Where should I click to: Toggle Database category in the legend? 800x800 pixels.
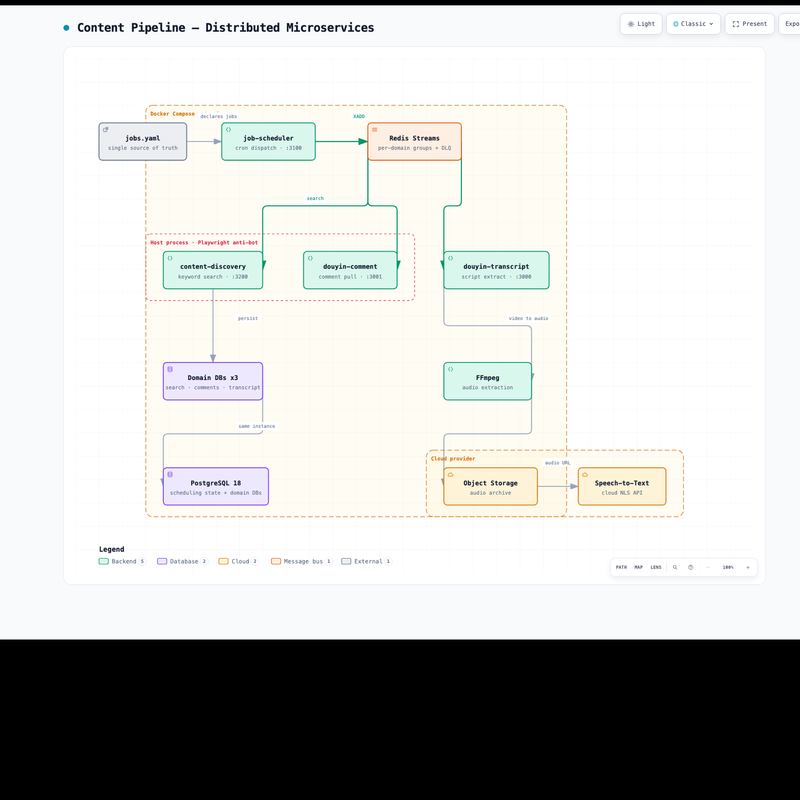(182, 561)
